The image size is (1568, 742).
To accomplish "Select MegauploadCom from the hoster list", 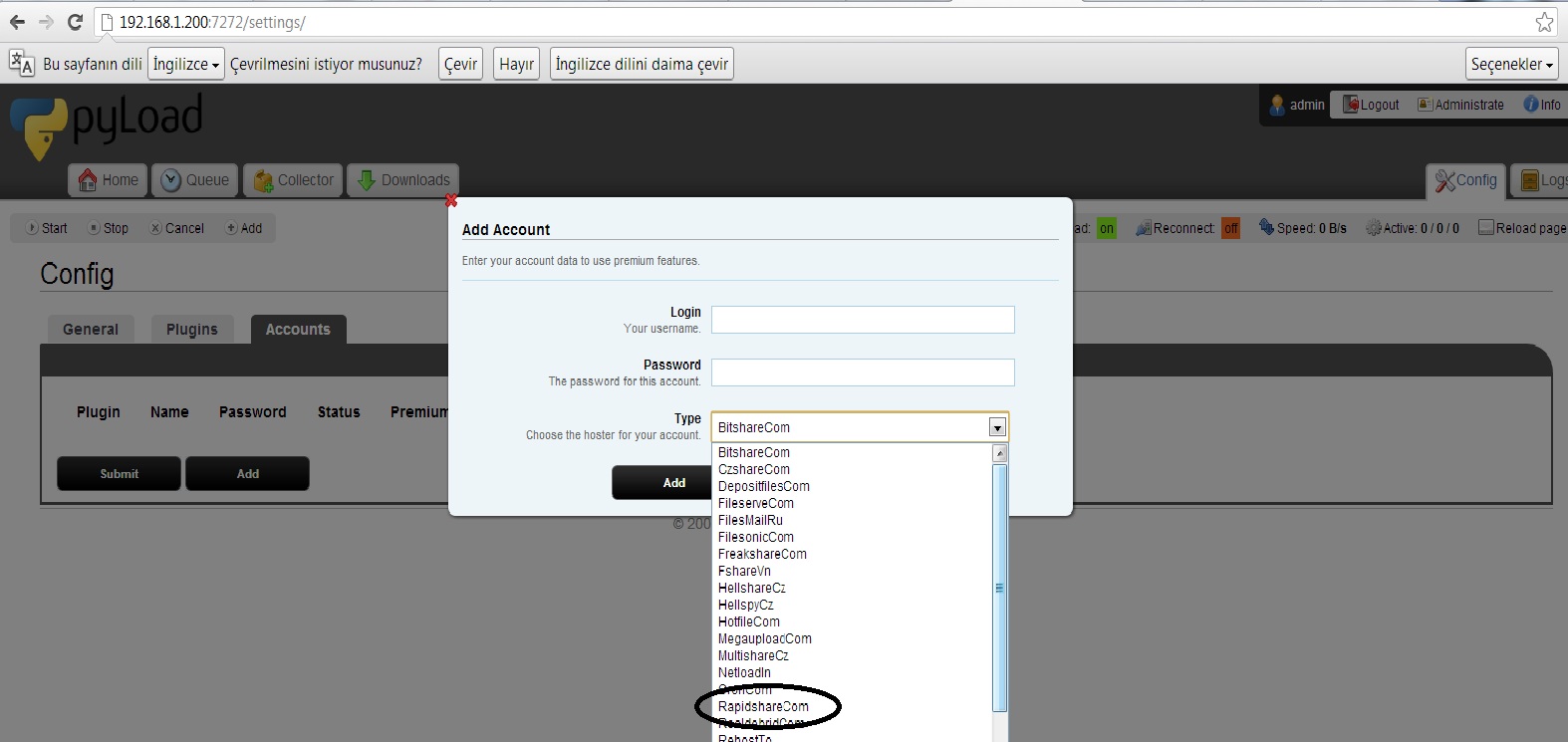I will point(853,638).
